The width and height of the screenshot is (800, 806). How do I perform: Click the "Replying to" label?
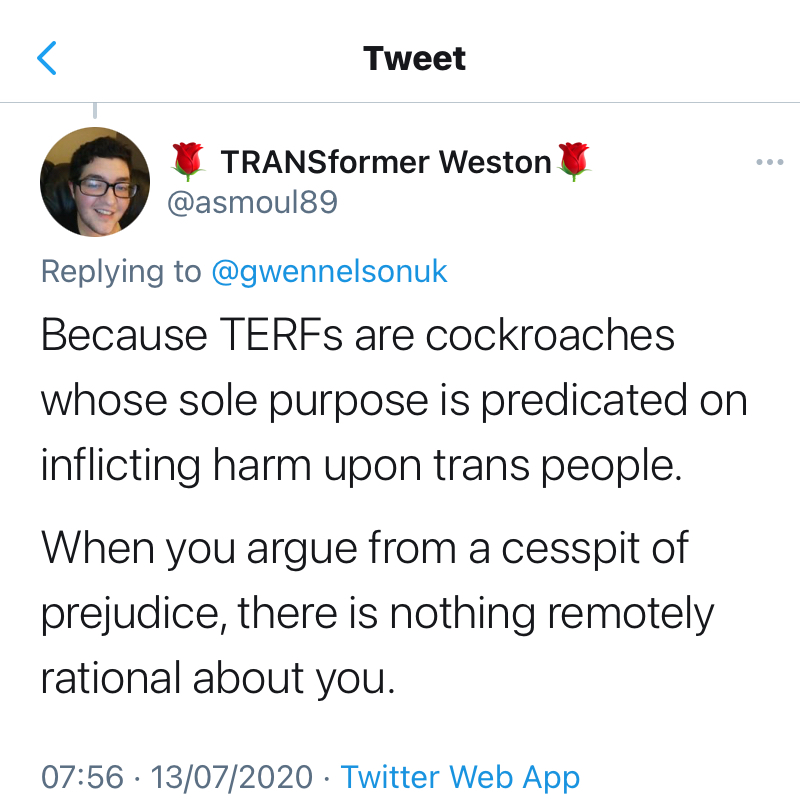point(121,271)
